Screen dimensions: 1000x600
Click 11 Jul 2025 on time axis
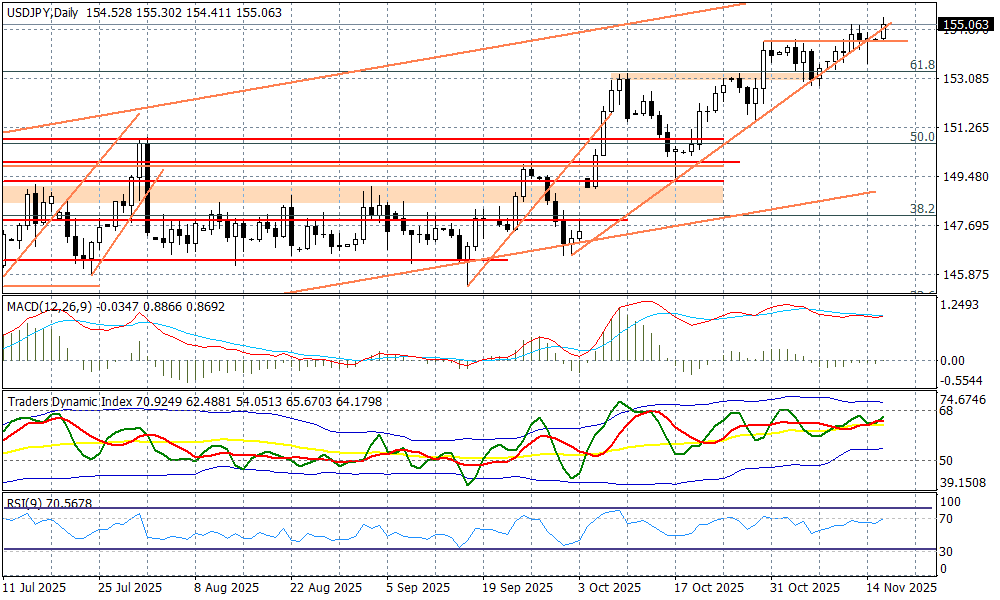pos(34,588)
